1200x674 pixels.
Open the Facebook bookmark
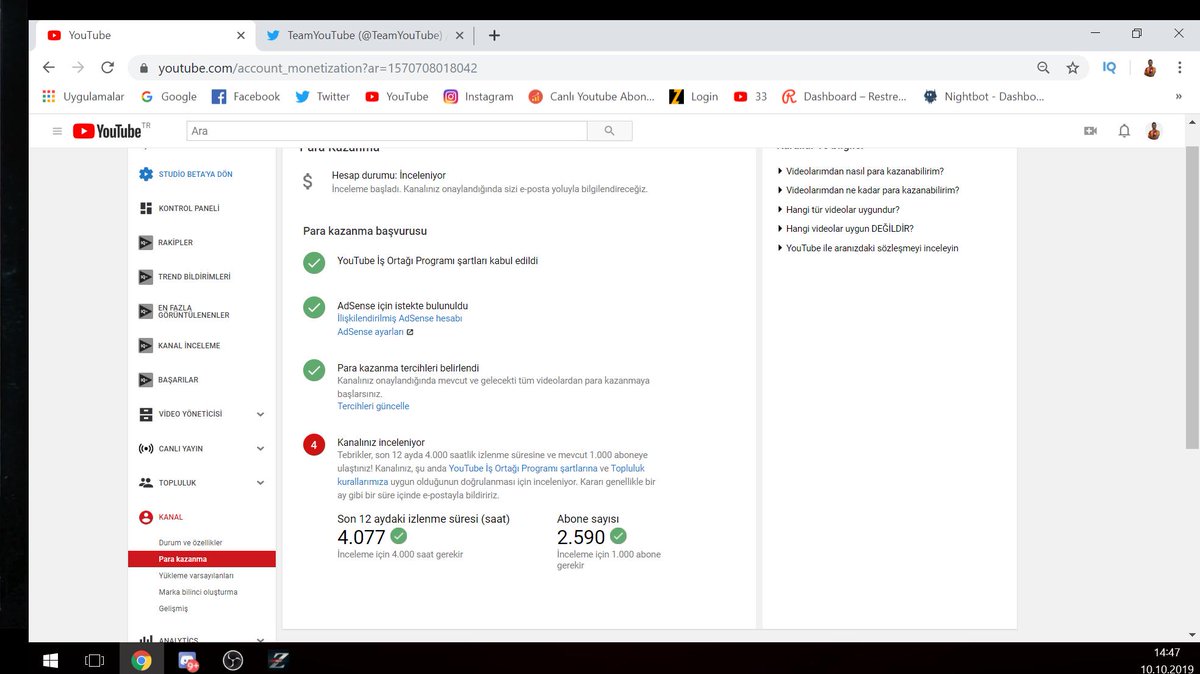[246, 96]
